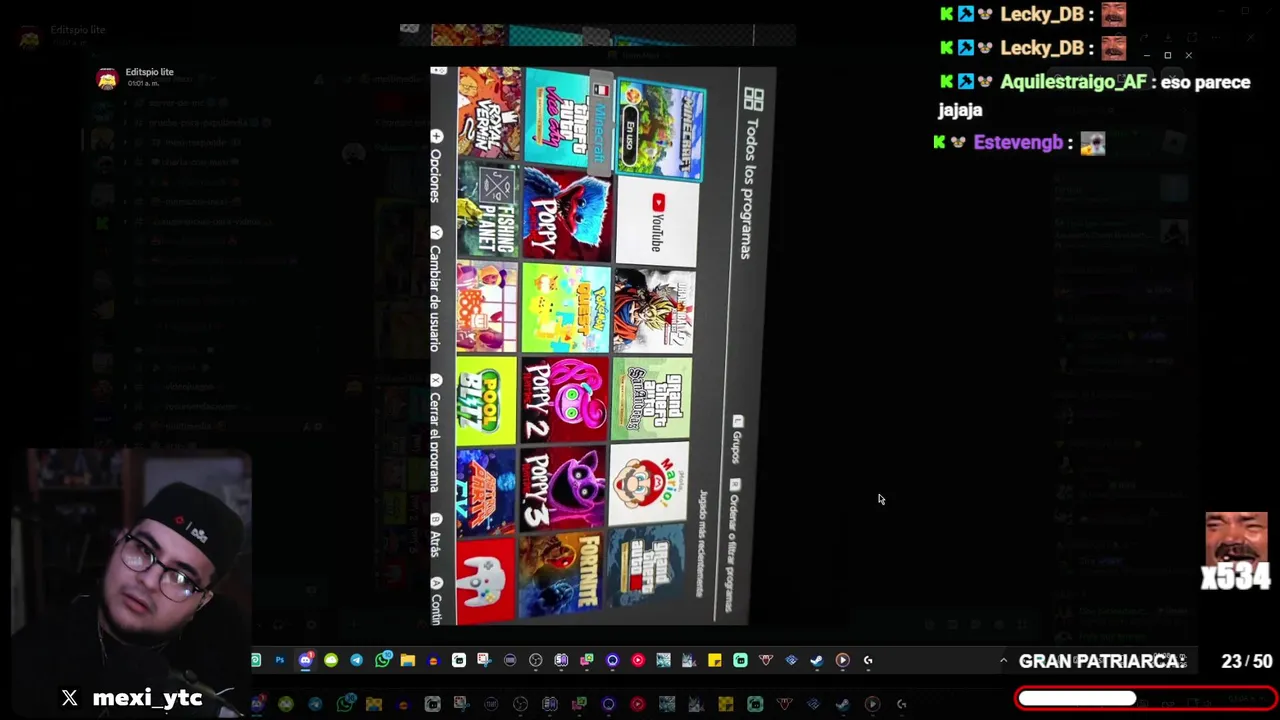Click Cerrar el programa

tap(436, 442)
